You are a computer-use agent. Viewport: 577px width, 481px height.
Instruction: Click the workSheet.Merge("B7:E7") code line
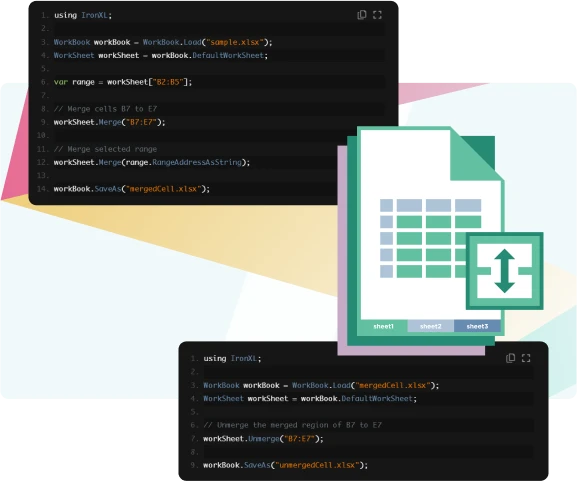(110, 122)
